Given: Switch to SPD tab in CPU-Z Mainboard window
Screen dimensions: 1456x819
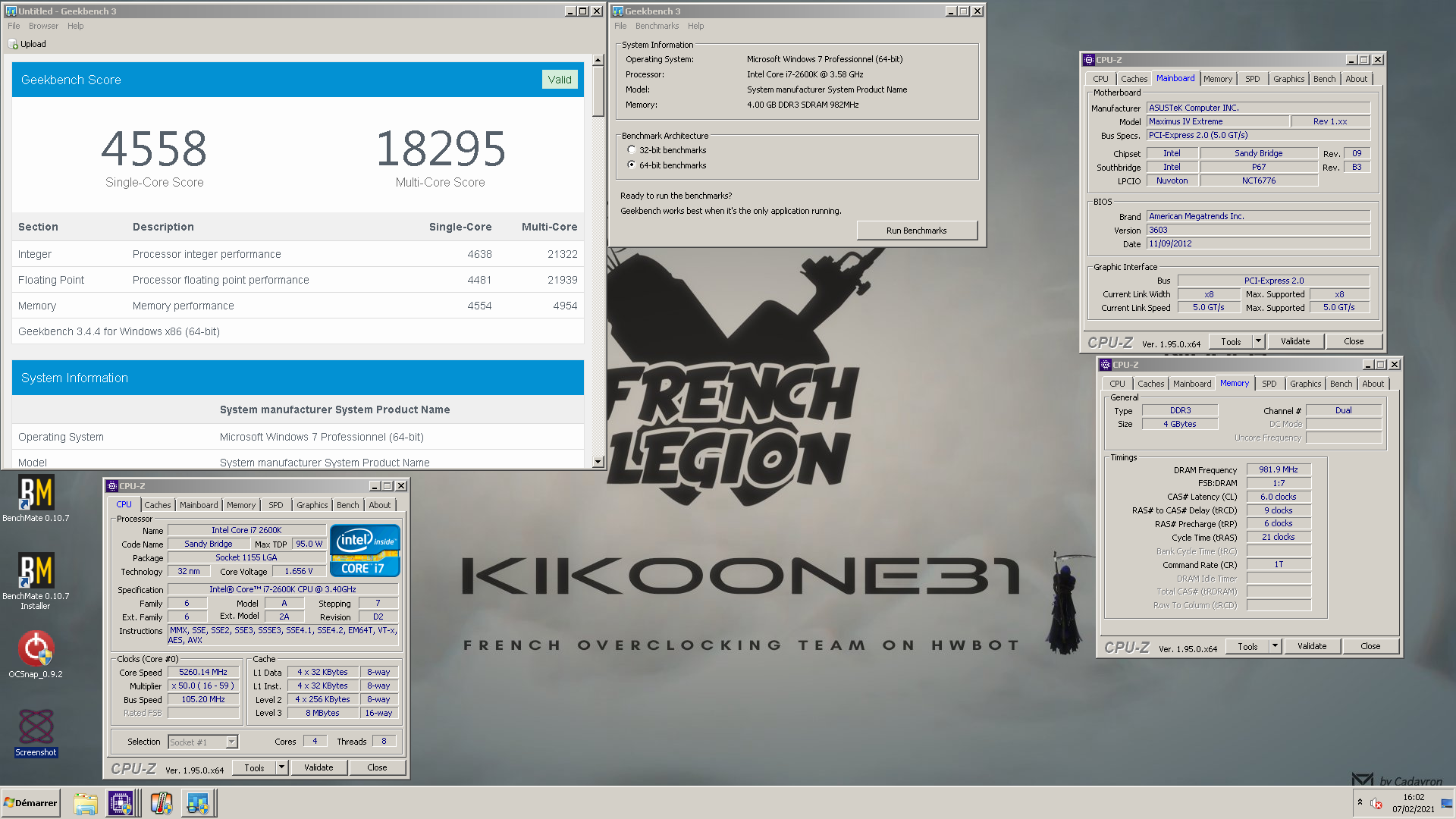Looking at the screenshot, I should (x=1253, y=79).
